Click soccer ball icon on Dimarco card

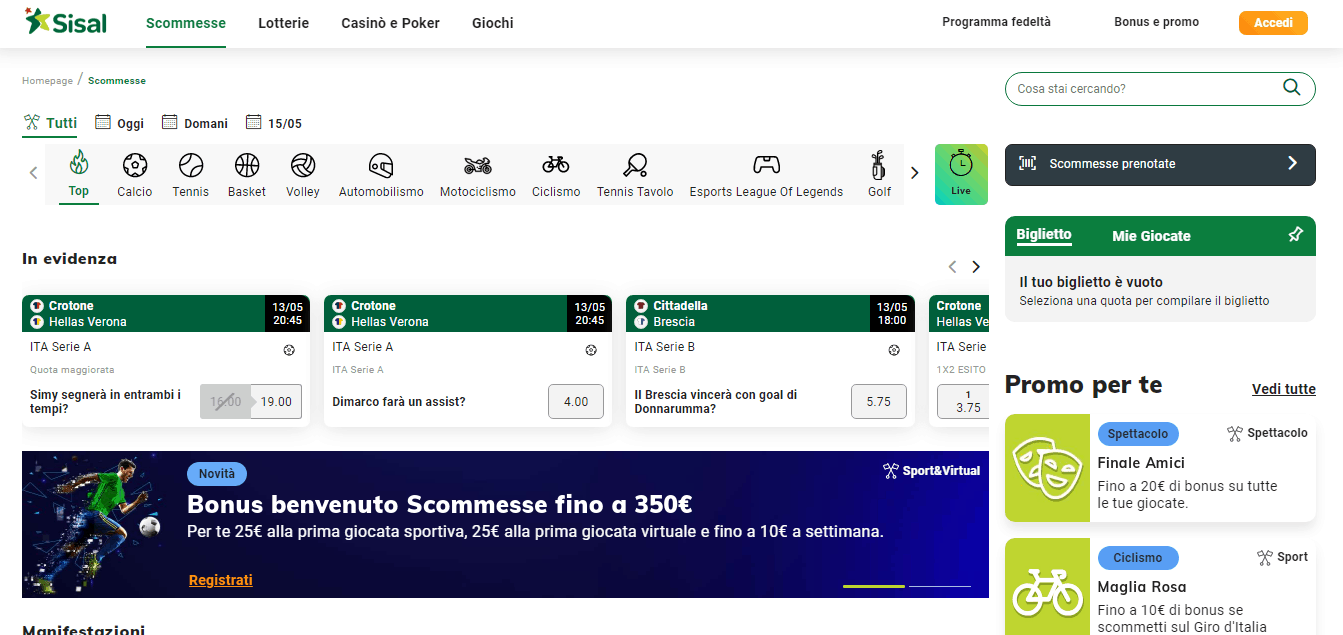click(x=591, y=350)
